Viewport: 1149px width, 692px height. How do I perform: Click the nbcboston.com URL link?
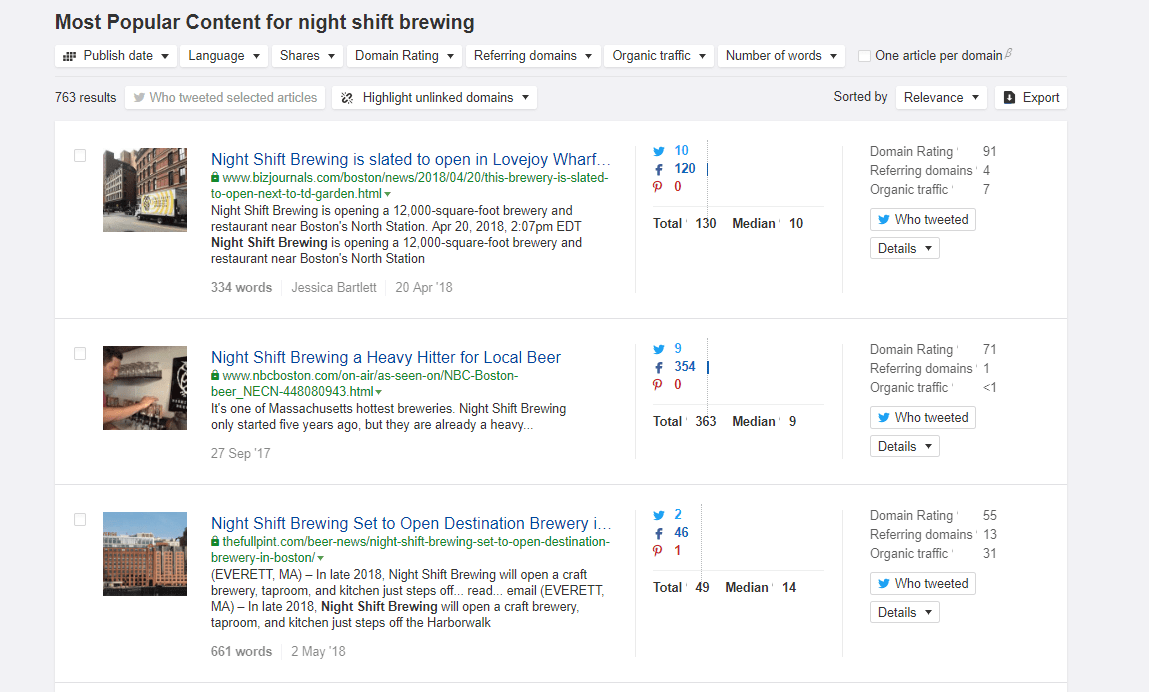[x=365, y=383]
